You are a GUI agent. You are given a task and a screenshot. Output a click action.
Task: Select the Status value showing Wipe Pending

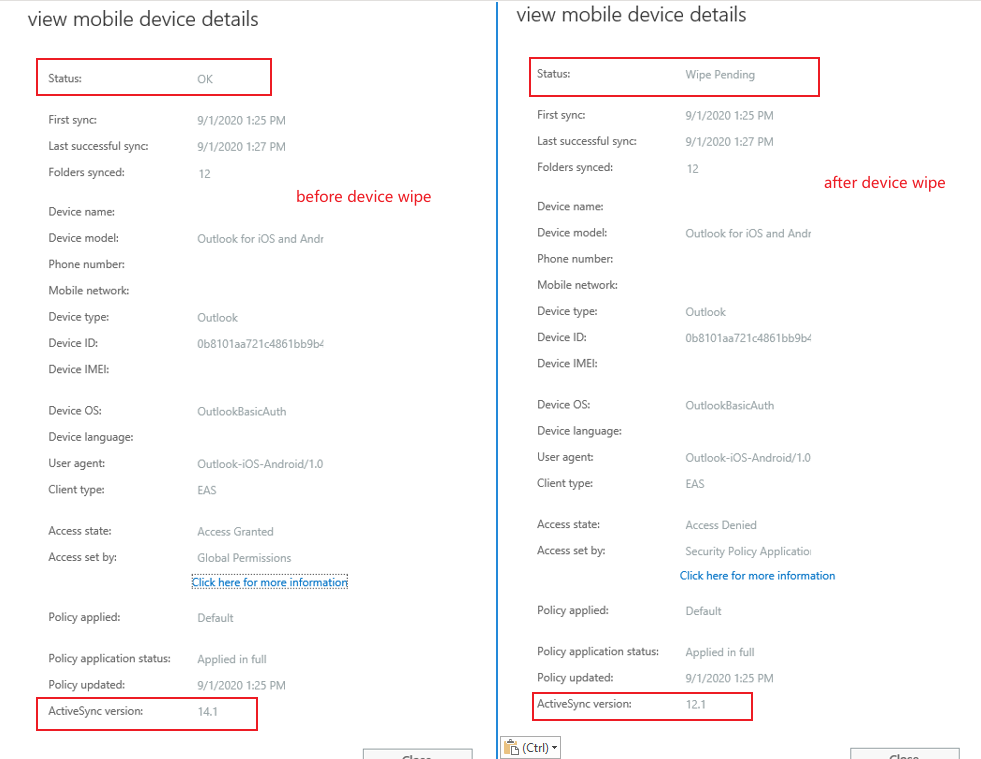click(x=719, y=74)
